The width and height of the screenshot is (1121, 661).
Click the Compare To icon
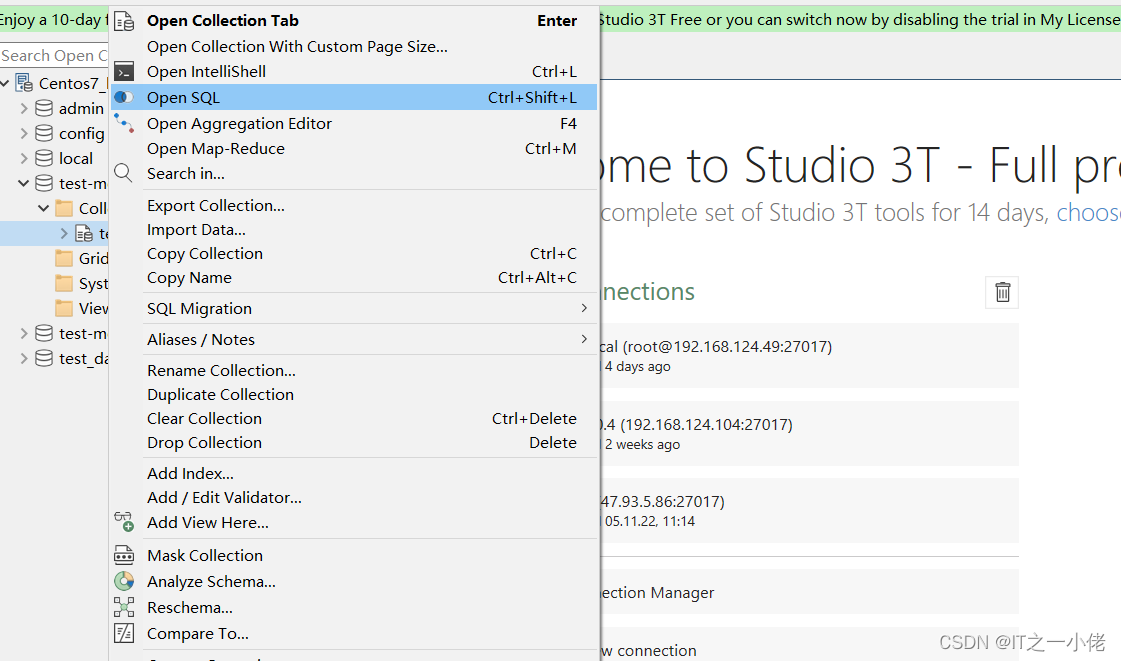124,633
